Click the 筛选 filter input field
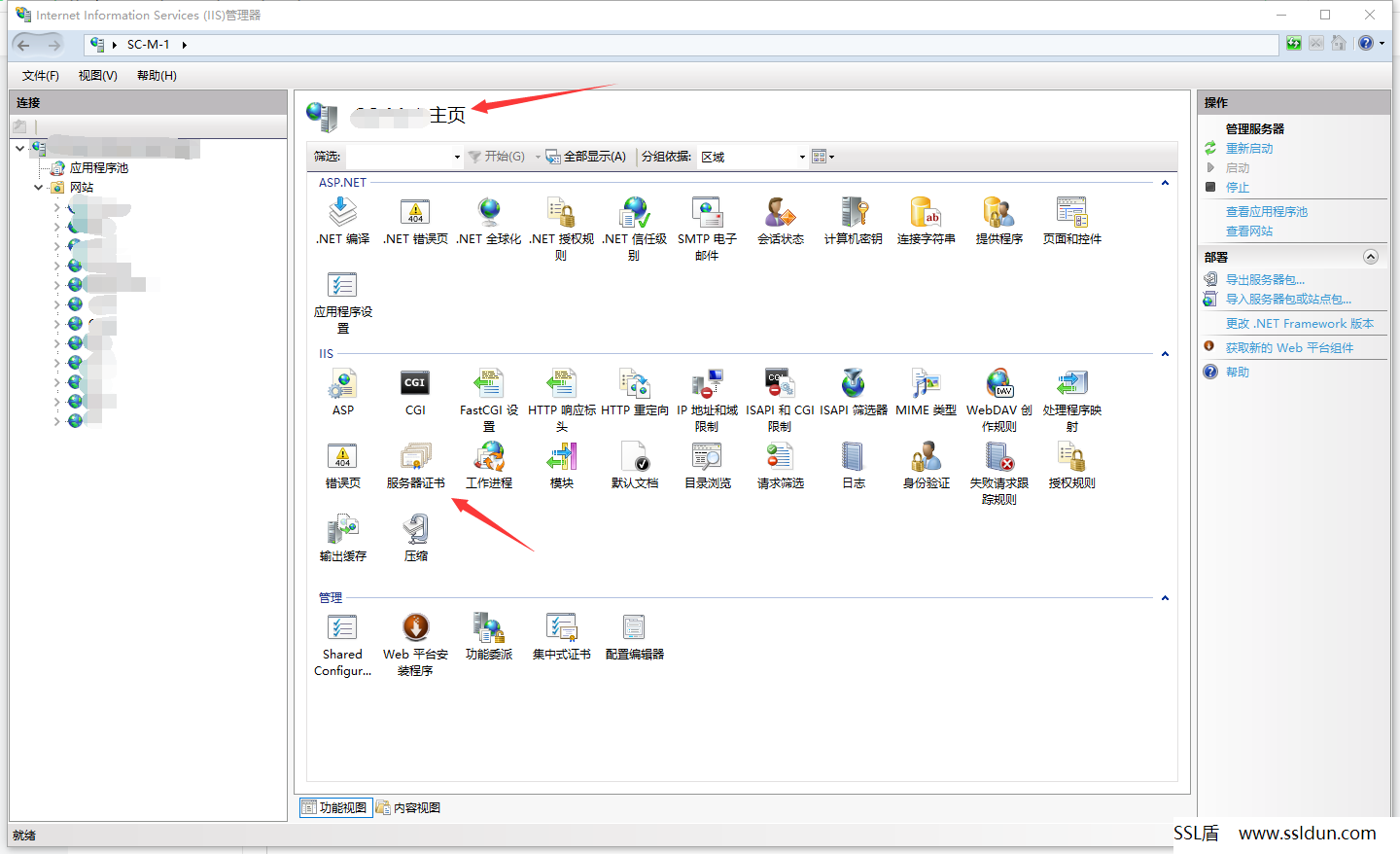 pyautogui.click(x=403, y=157)
